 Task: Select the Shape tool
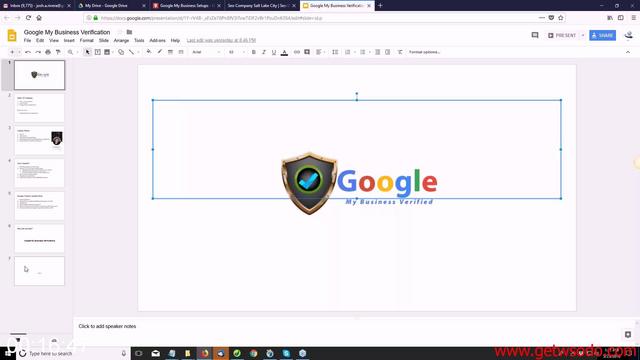(x=121, y=52)
